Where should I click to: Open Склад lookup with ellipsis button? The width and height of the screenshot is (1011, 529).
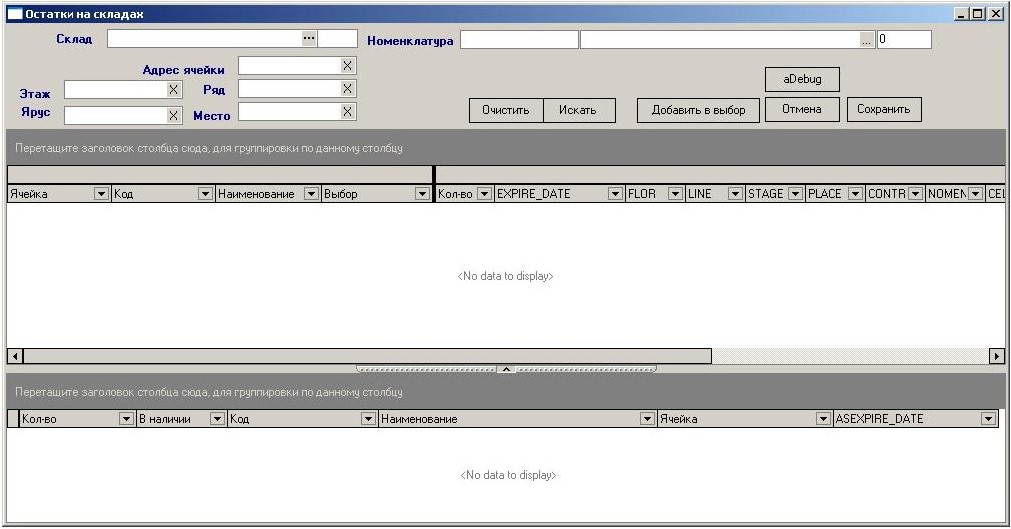(309, 38)
